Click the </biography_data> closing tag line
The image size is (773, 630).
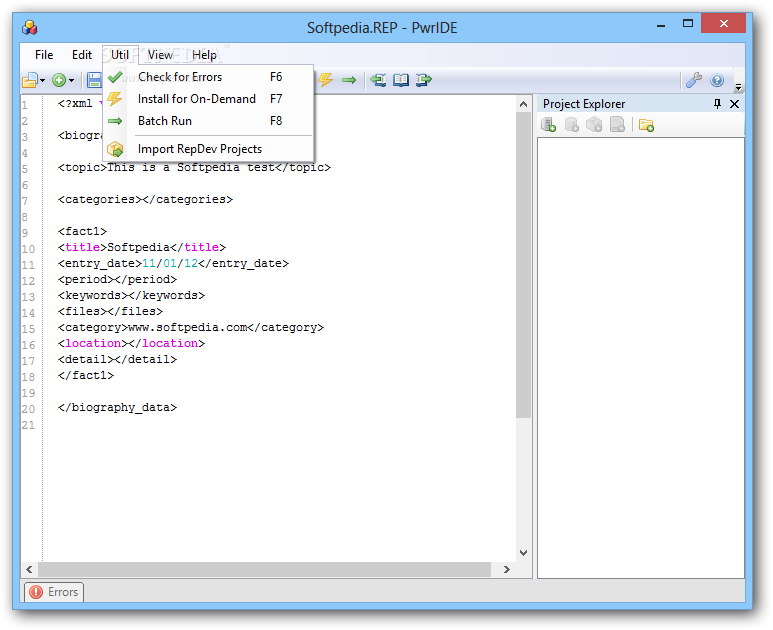(117, 408)
